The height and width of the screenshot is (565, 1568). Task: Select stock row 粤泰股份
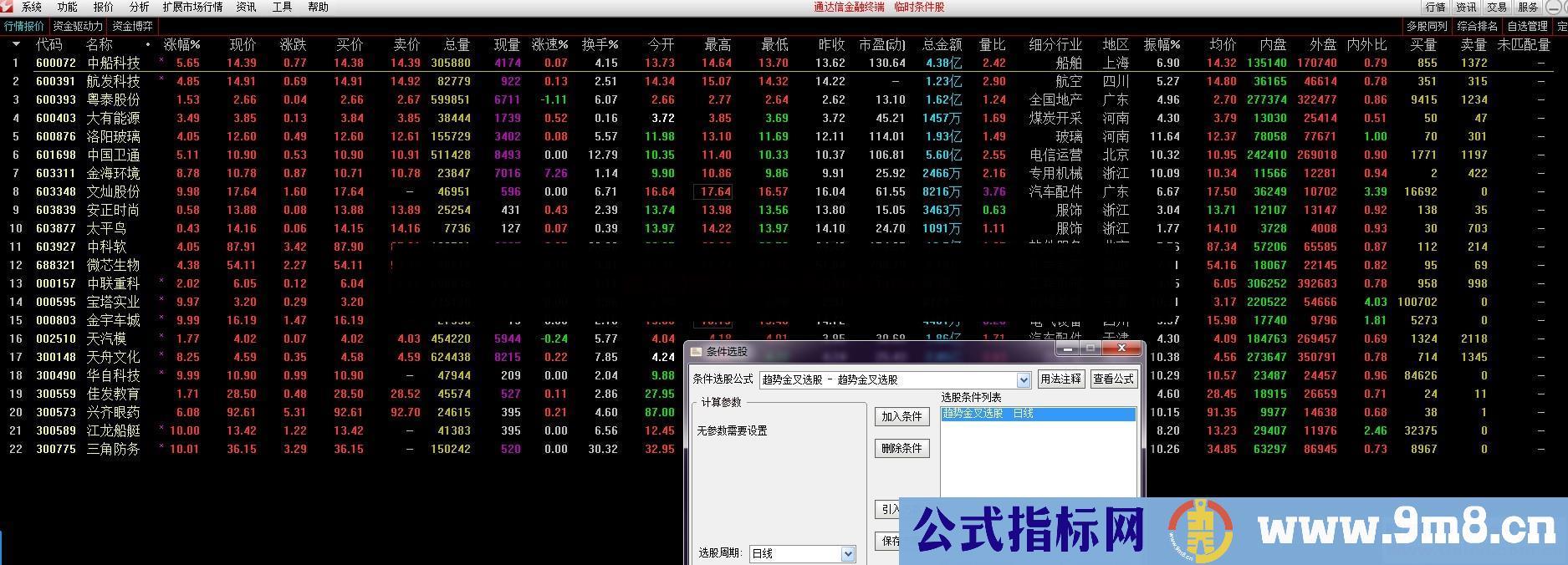(114, 99)
